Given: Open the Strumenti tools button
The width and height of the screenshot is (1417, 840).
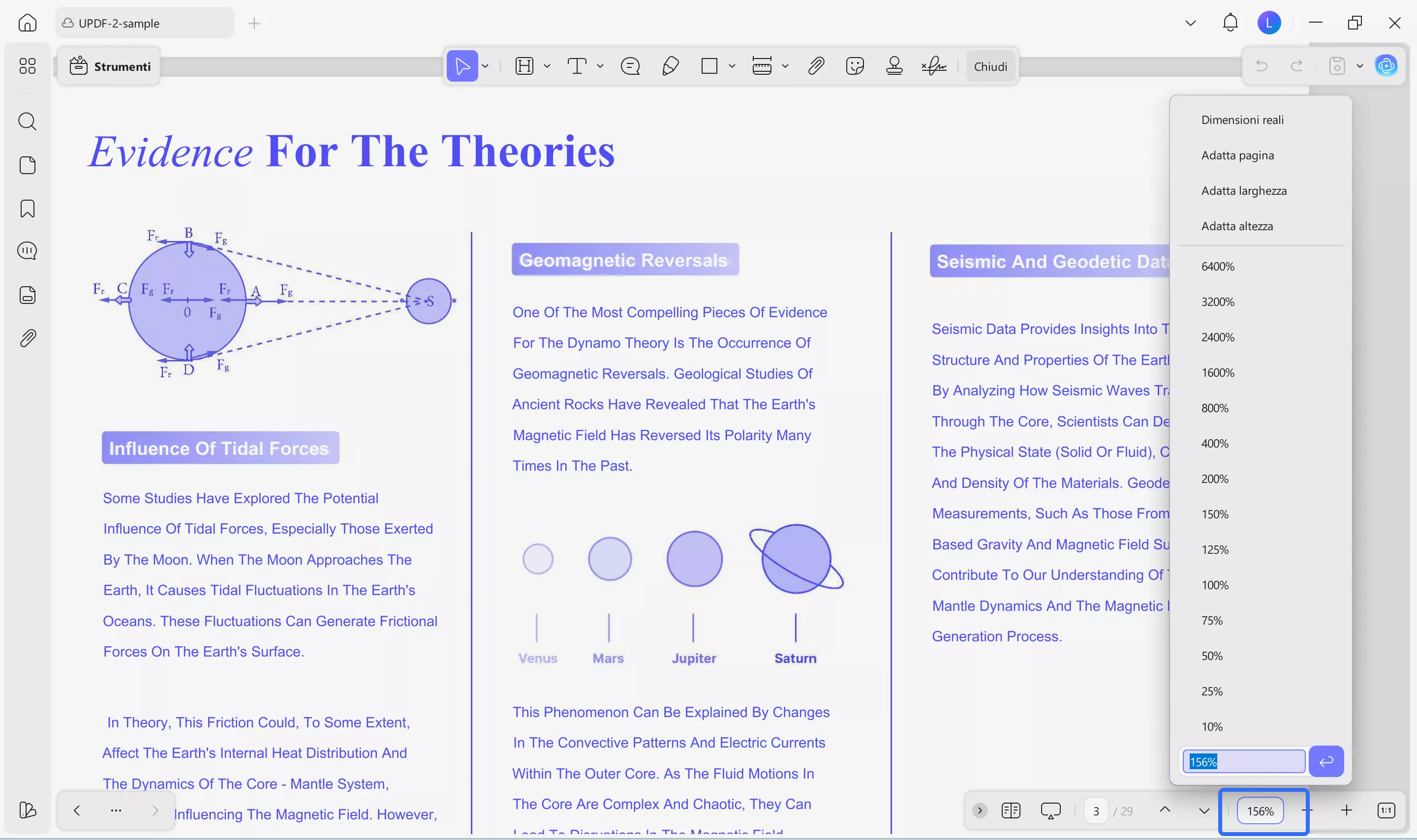Looking at the screenshot, I should [x=110, y=66].
